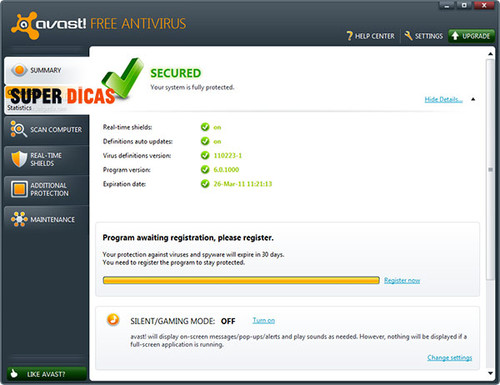500x385 pixels.
Task: Click Program awaiting registration heading
Action: (188, 238)
